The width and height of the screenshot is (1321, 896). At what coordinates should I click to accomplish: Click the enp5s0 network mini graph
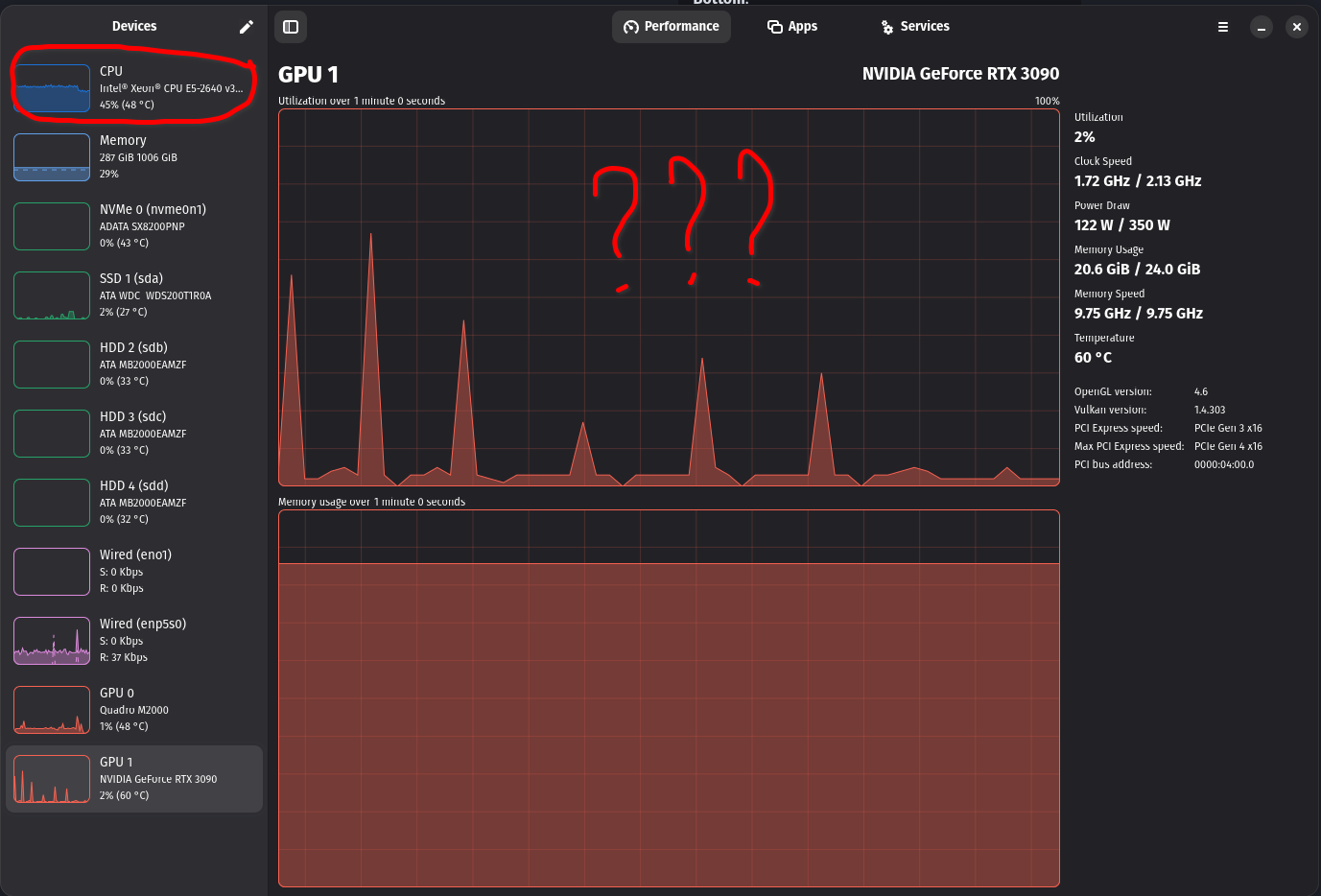coord(52,641)
